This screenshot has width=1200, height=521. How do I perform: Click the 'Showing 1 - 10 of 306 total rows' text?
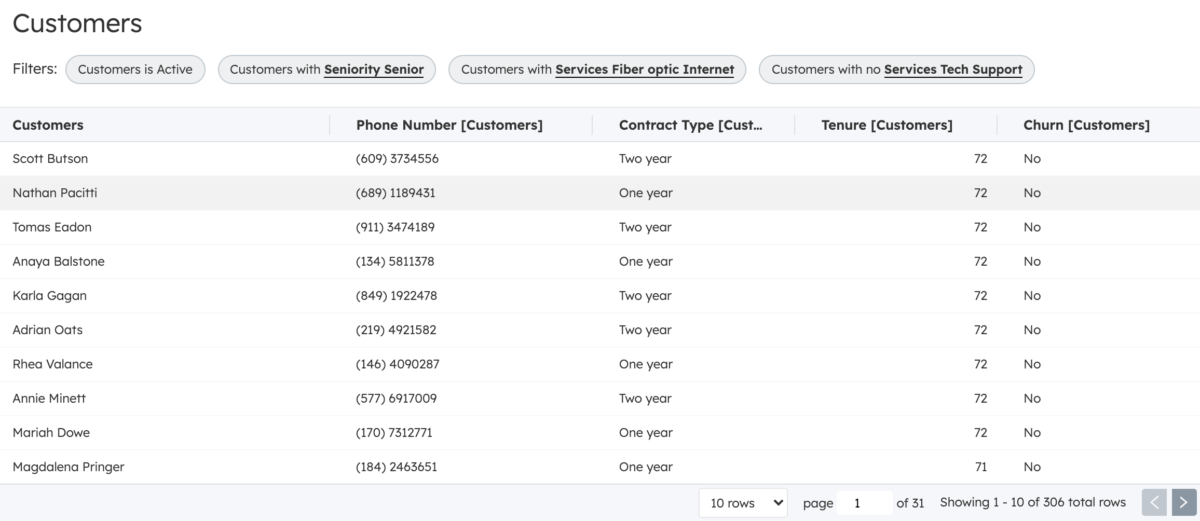coord(1033,503)
